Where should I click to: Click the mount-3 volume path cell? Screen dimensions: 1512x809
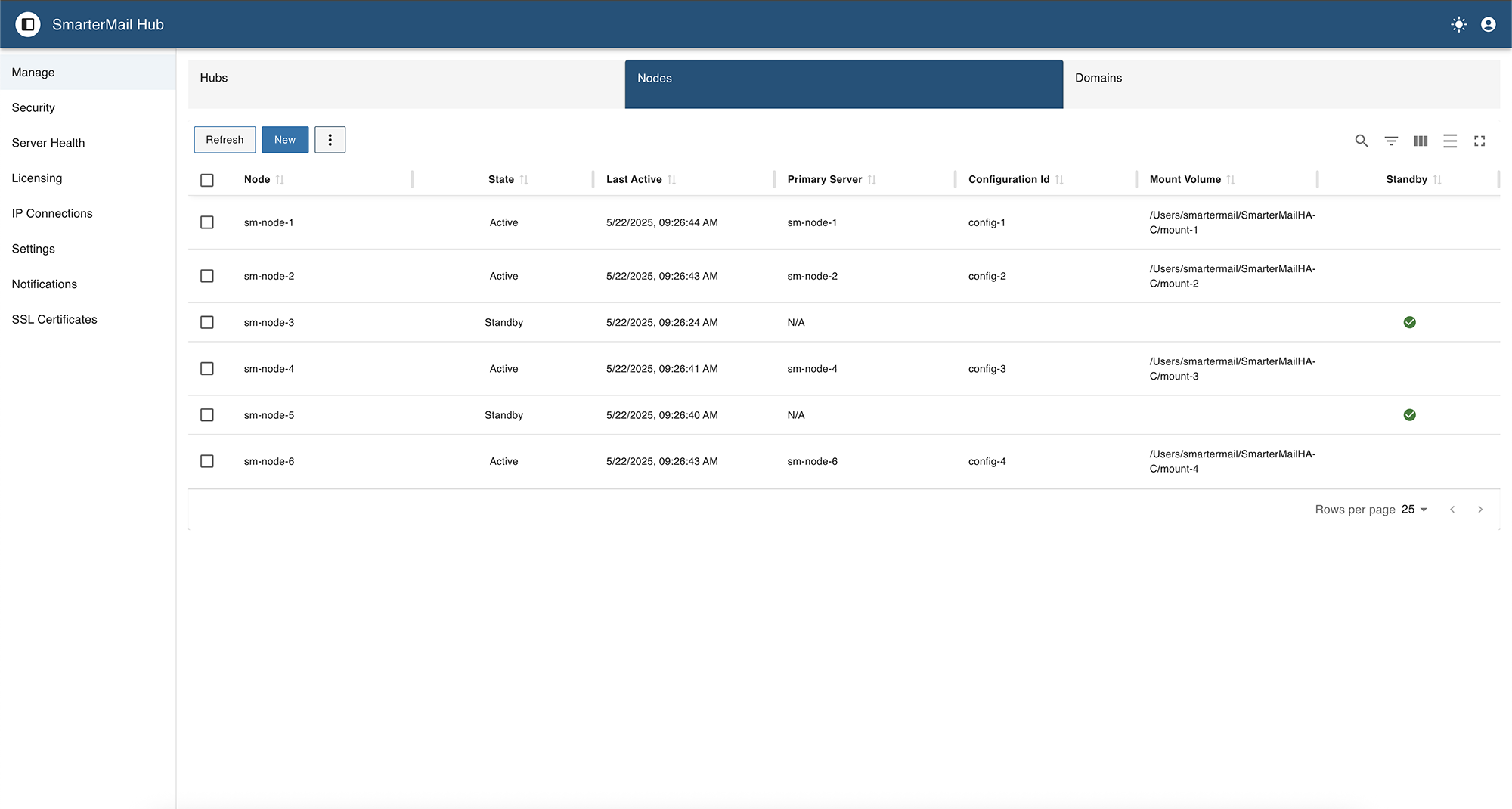click(1232, 369)
